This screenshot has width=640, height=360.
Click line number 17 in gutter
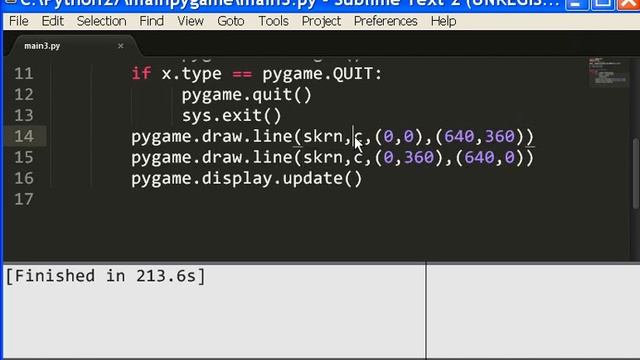24,200
